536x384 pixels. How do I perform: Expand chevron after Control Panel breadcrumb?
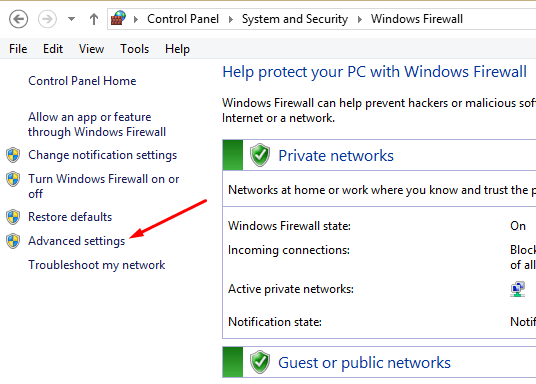[231, 19]
